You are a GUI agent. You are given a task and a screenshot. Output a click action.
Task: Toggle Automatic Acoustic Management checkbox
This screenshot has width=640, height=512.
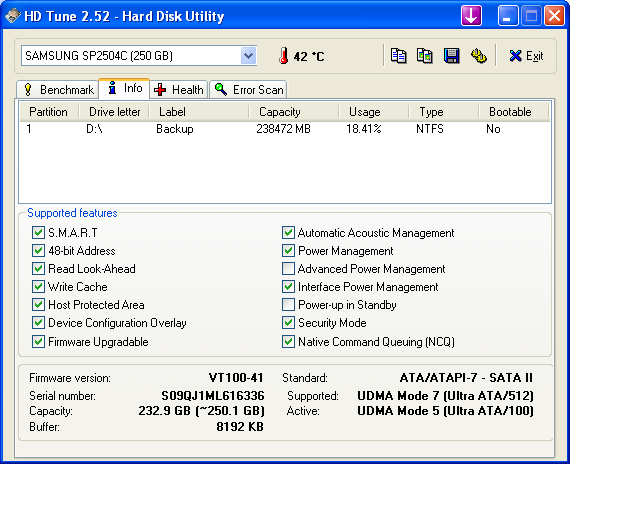pos(288,233)
